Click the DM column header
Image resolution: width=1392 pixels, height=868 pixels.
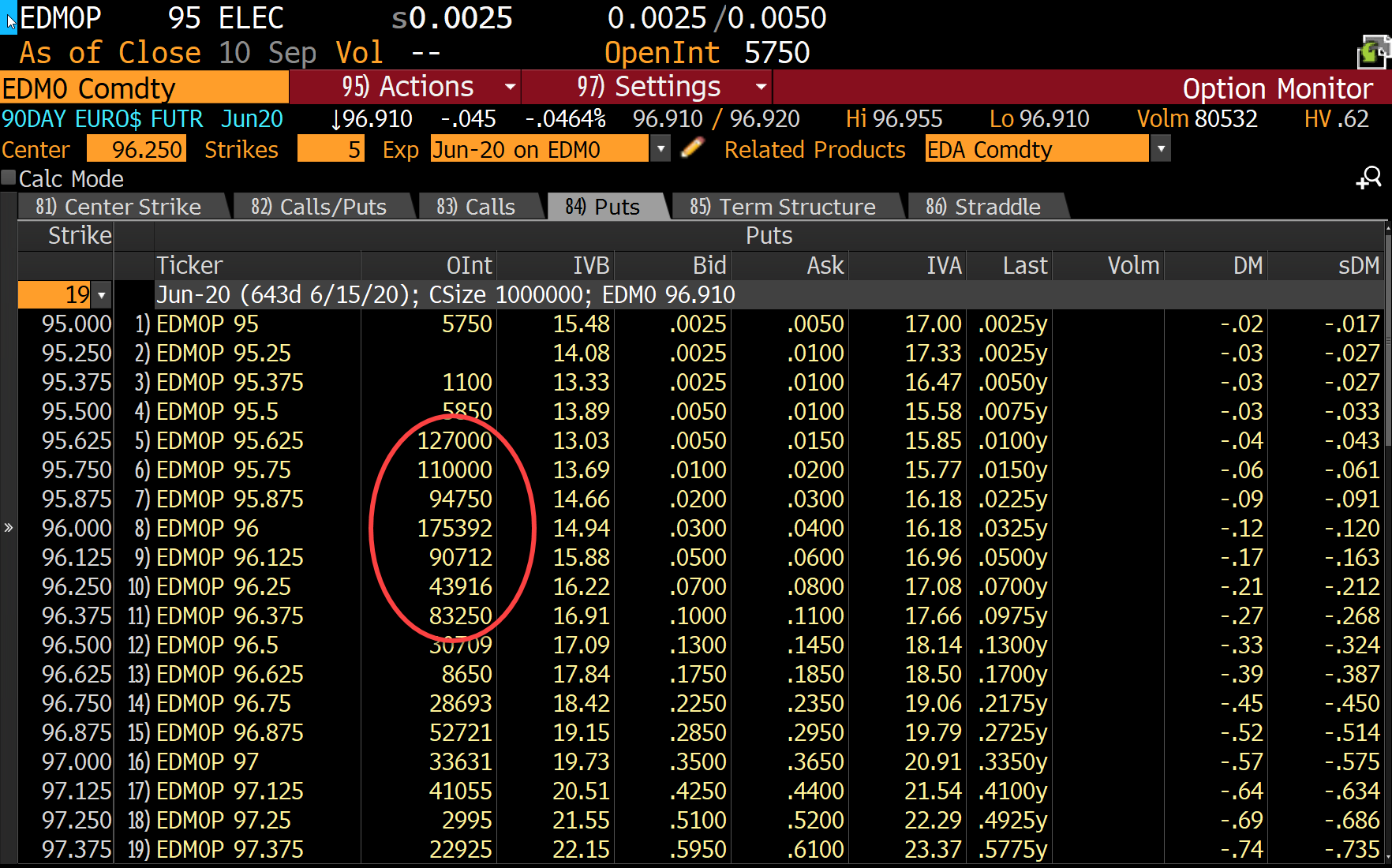[x=1248, y=265]
